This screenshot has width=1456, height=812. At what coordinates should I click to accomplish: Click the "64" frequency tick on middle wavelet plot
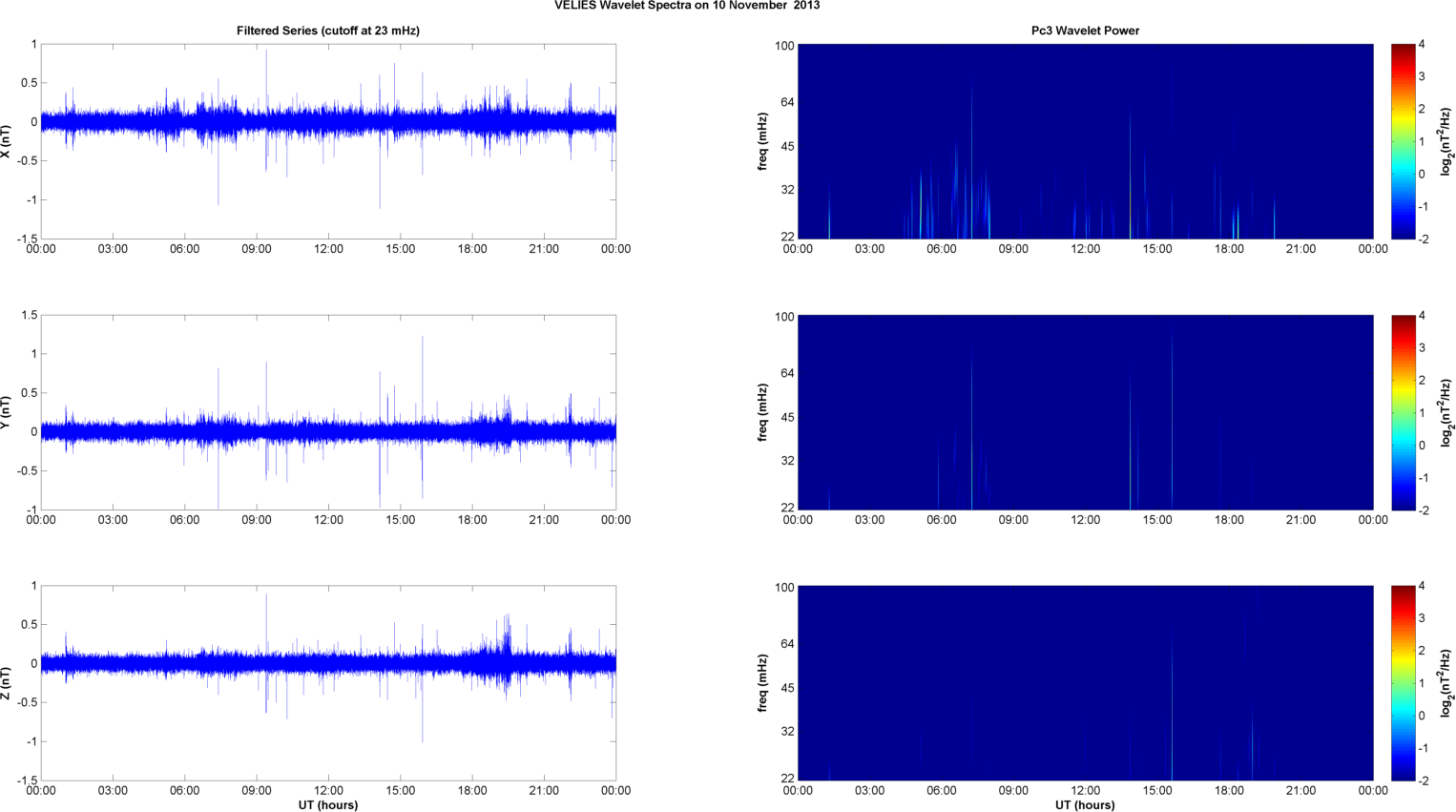point(787,373)
